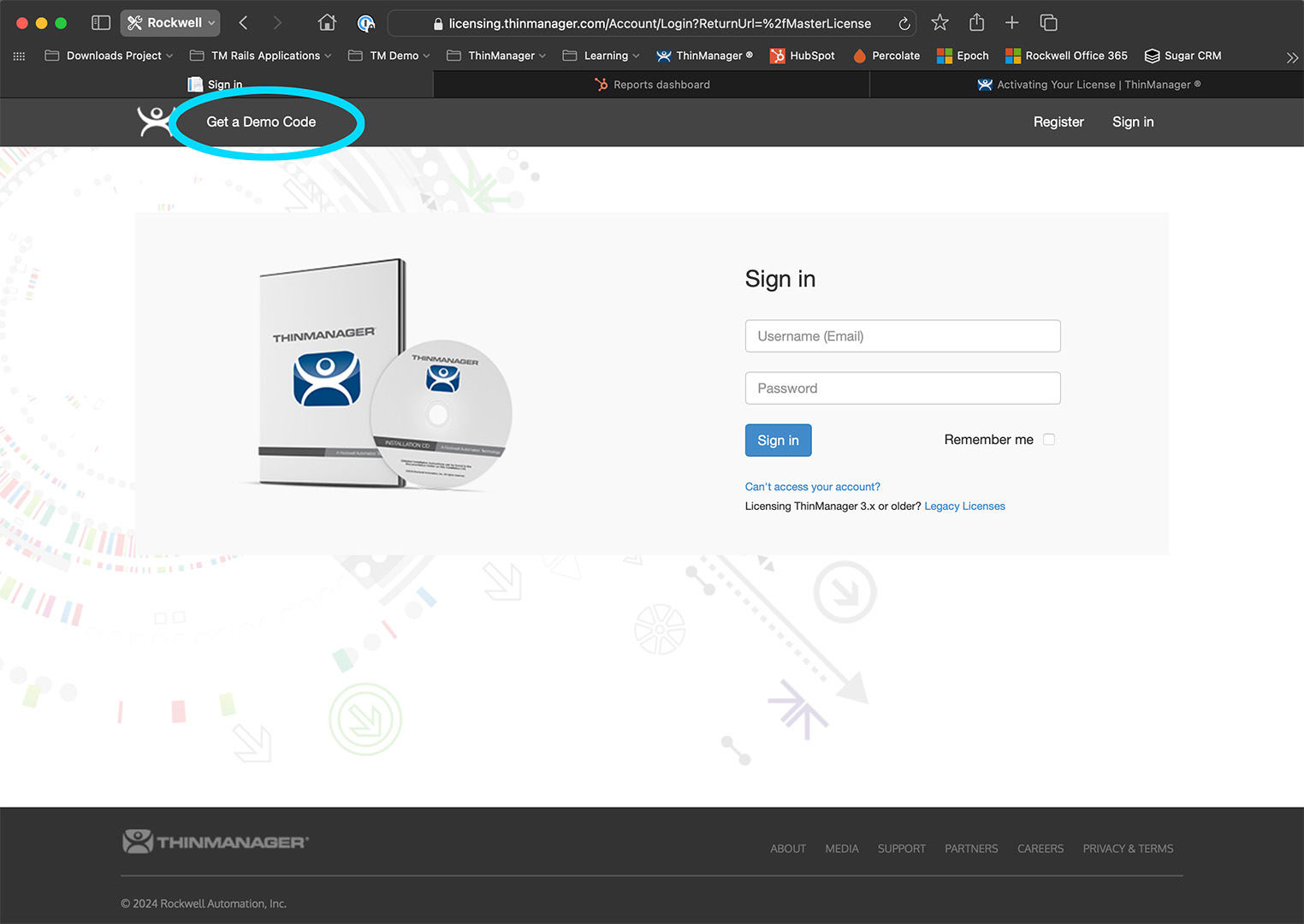Open Get a Demo Code menu item
1304x924 pixels.
(261, 121)
